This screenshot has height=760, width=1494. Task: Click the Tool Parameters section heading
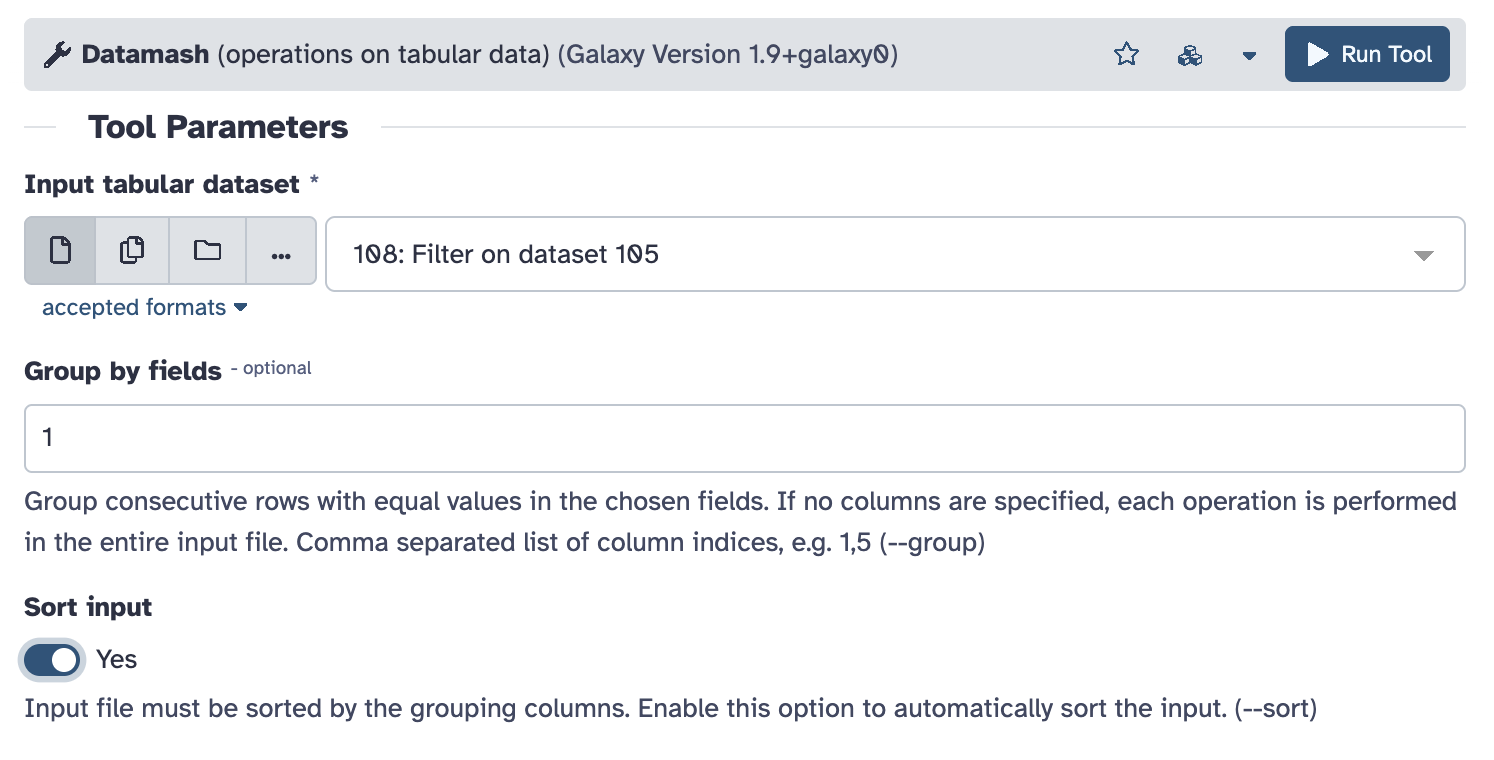(x=218, y=127)
